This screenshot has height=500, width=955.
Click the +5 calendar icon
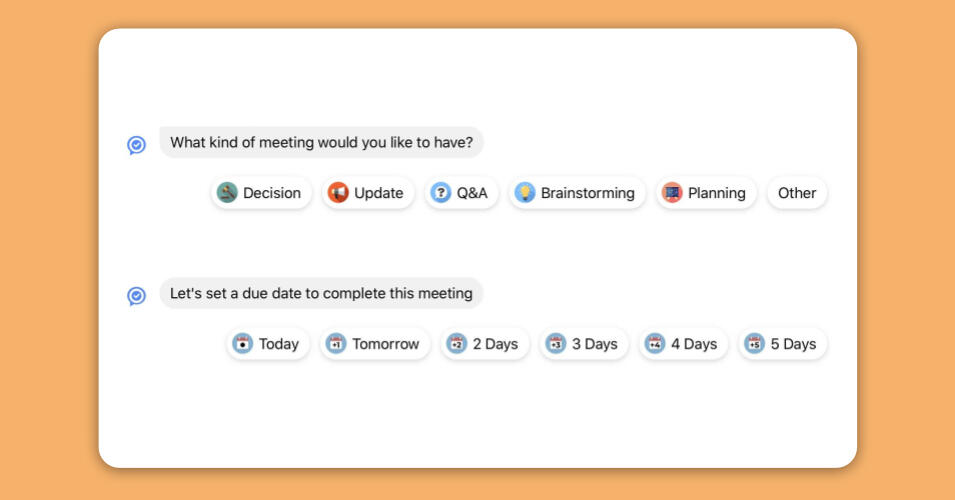click(755, 344)
